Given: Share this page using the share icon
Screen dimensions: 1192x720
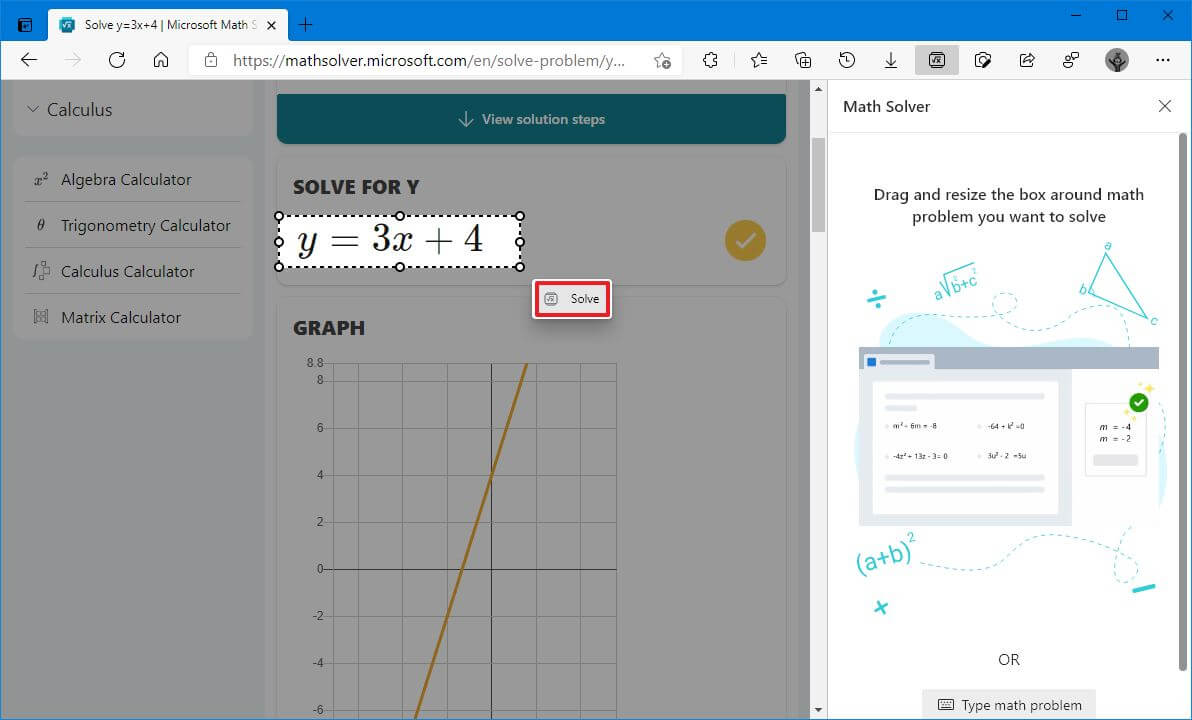Looking at the screenshot, I should click(1026, 60).
